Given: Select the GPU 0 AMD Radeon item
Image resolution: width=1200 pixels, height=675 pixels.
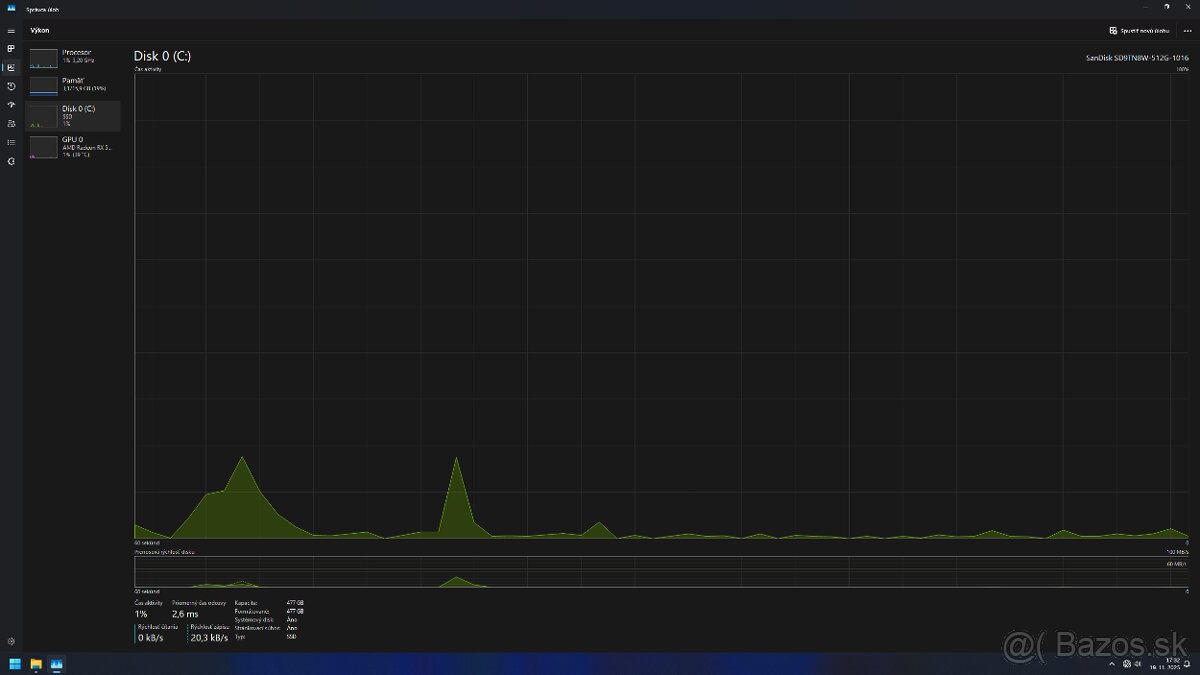Looking at the screenshot, I should [74, 147].
